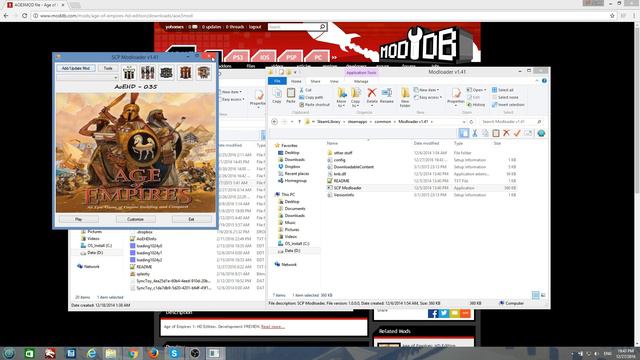
Task: Open the Easy access dropdown in Modloader Explorer
Action: pyautogui.click(x=428, y=97)
